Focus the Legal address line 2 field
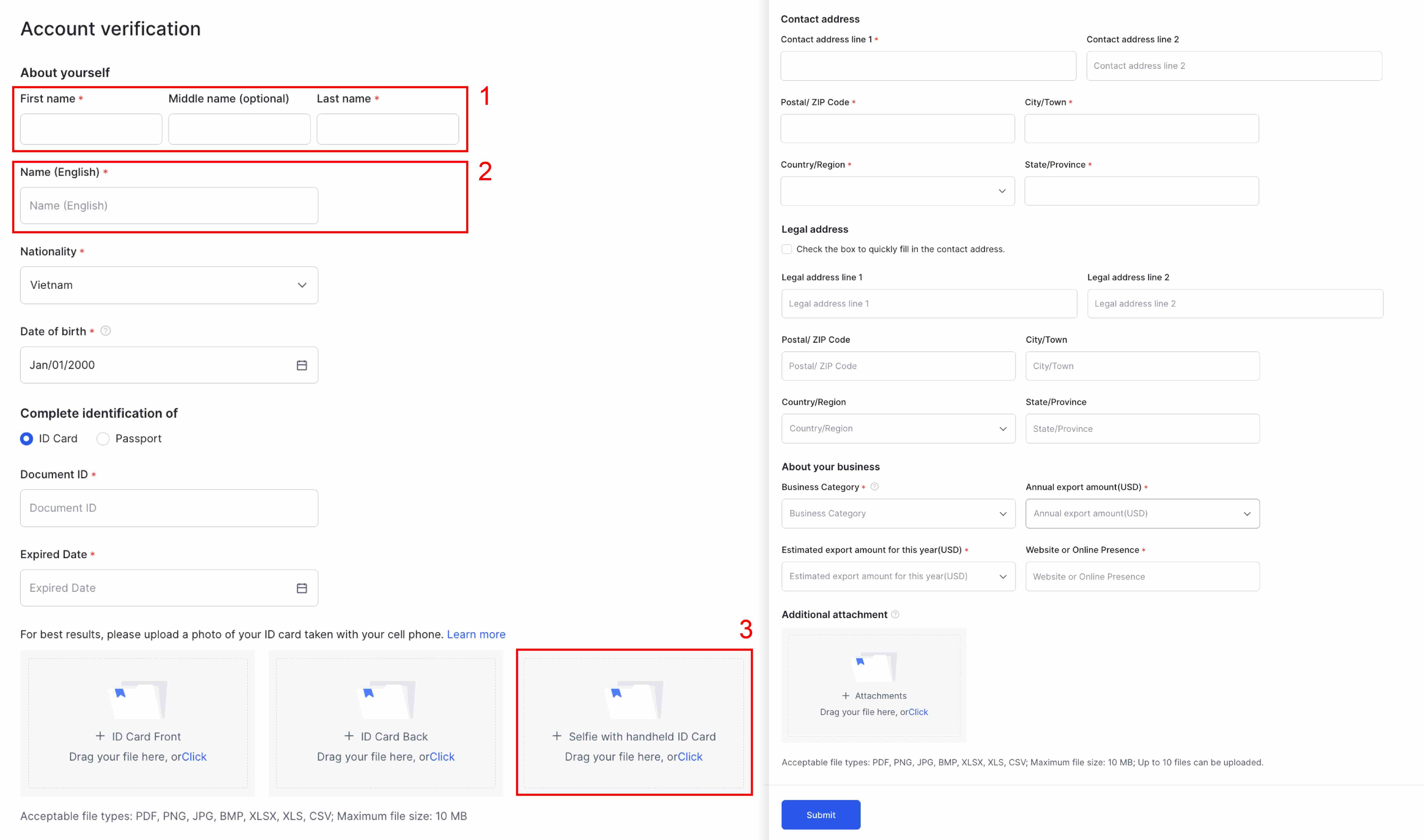 [1235, 304]
